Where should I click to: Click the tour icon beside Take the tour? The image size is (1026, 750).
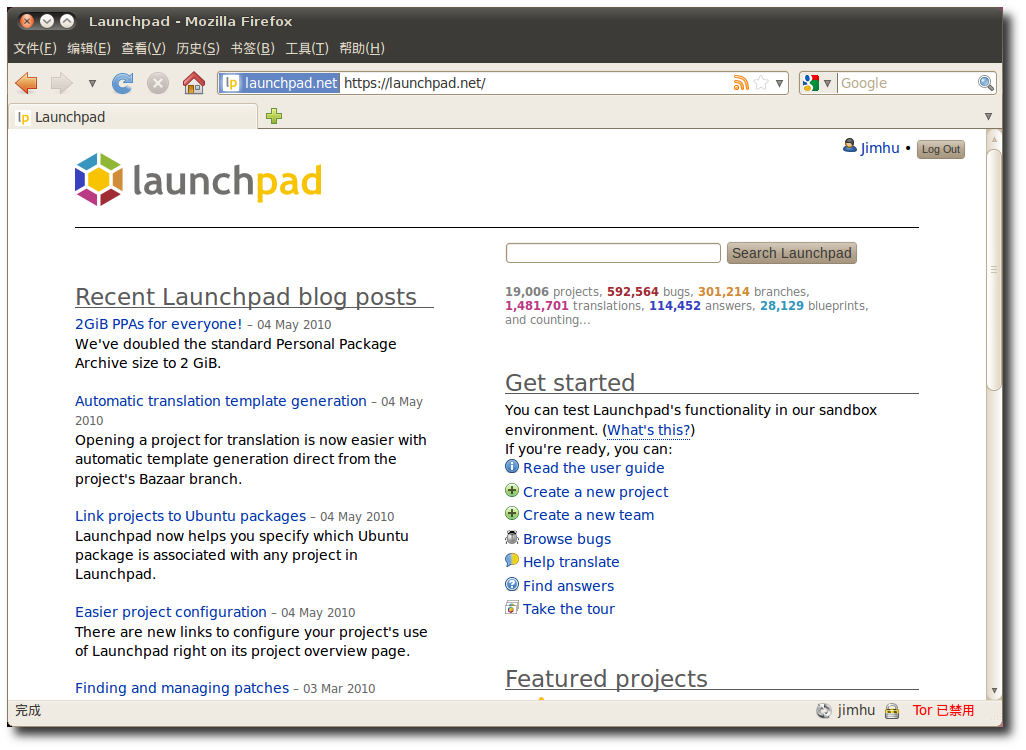pyautogui.click(x=512, y=608)
